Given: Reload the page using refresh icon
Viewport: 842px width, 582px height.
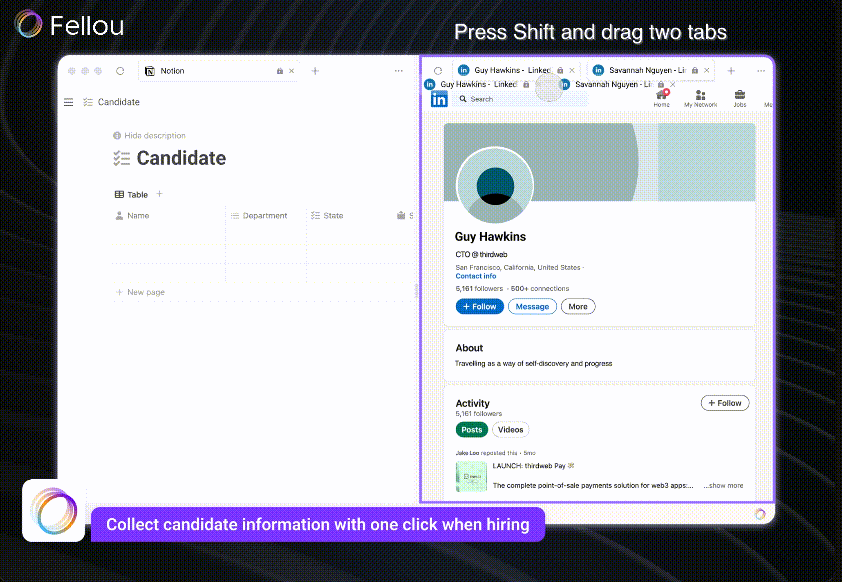Looking at the screenshot, I should click(120, 70).
